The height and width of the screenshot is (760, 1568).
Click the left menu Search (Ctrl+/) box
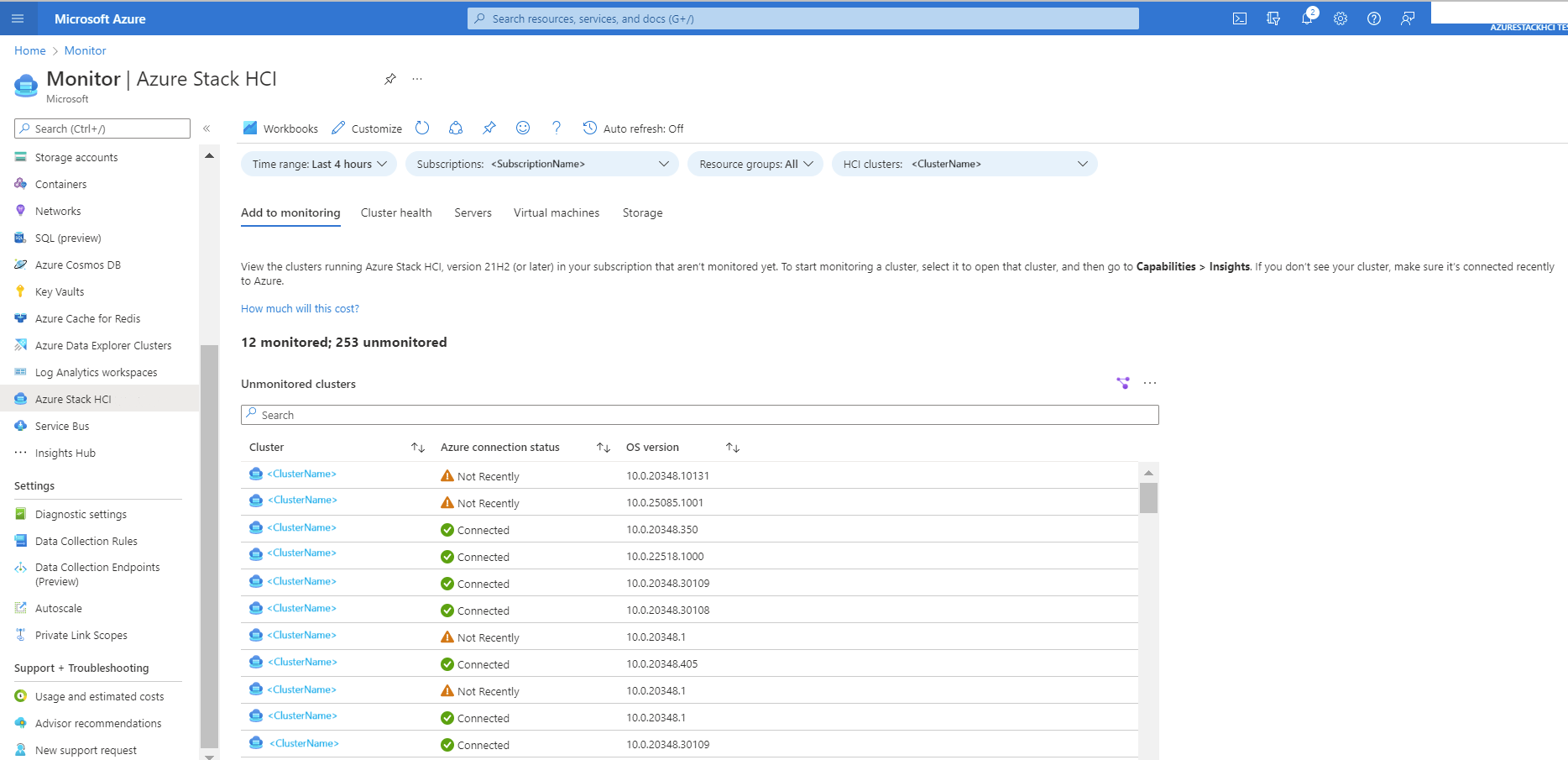click(102, 128)
